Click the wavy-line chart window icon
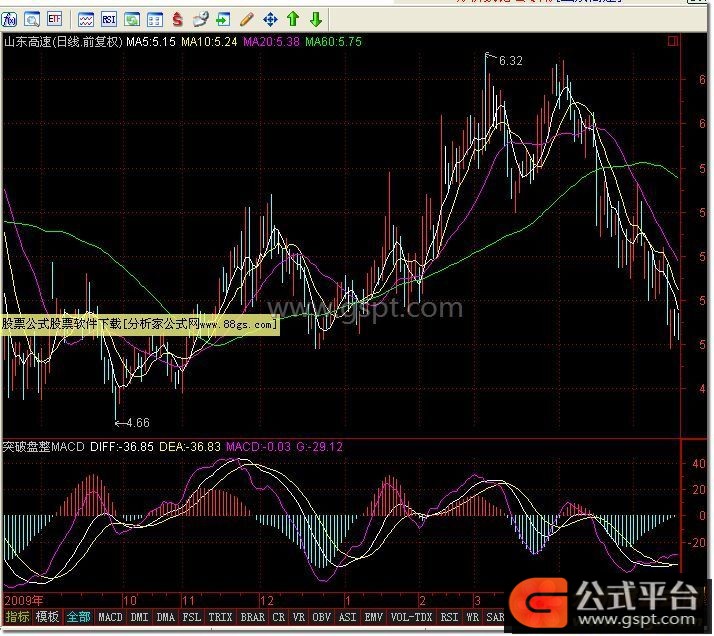This screenshot has width=714, height=636. point(86,20)
